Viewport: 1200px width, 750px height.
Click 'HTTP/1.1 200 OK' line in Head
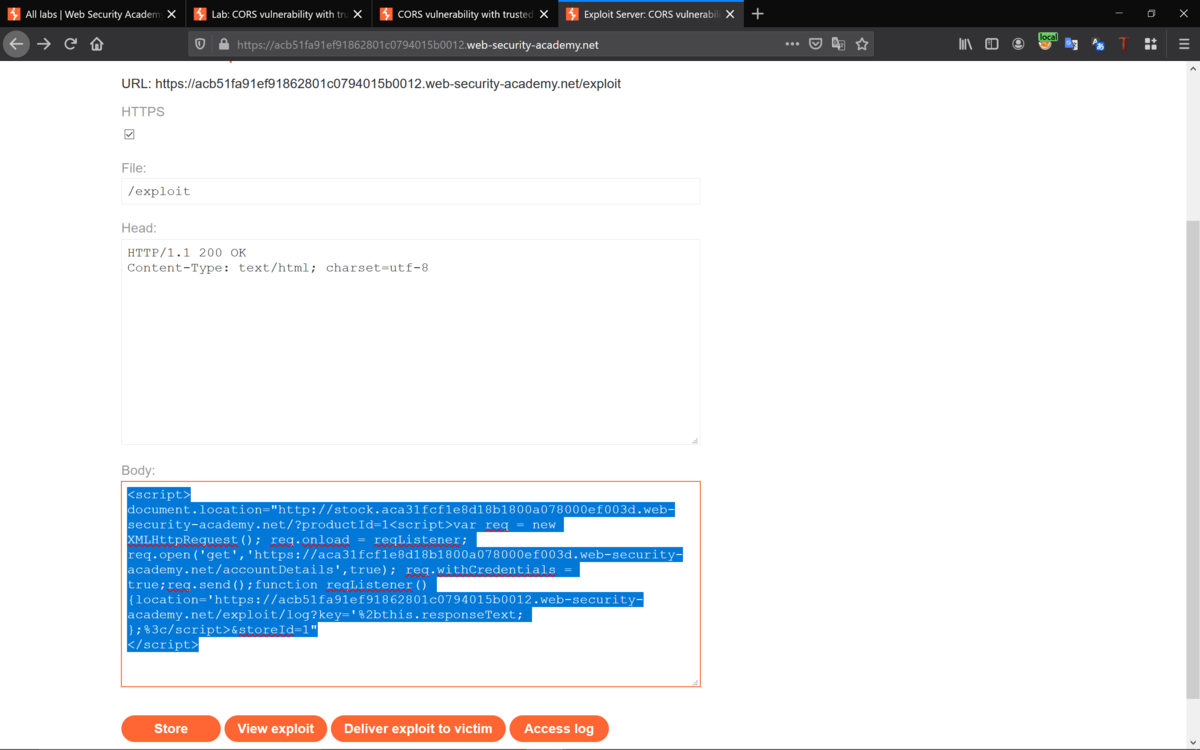186,253
